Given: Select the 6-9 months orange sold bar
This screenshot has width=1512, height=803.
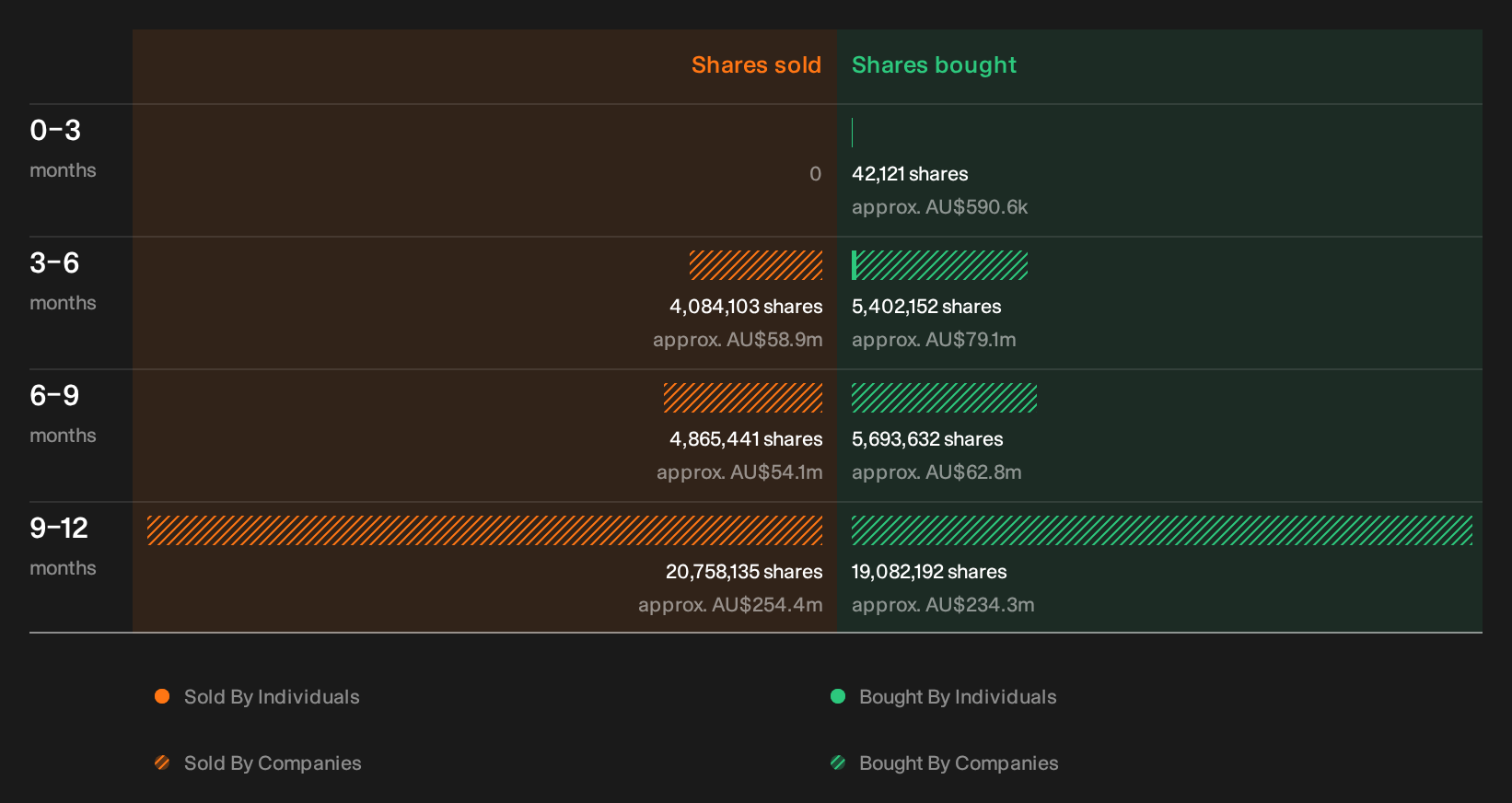Looking at the screenshot, I should tap(743, 398).
